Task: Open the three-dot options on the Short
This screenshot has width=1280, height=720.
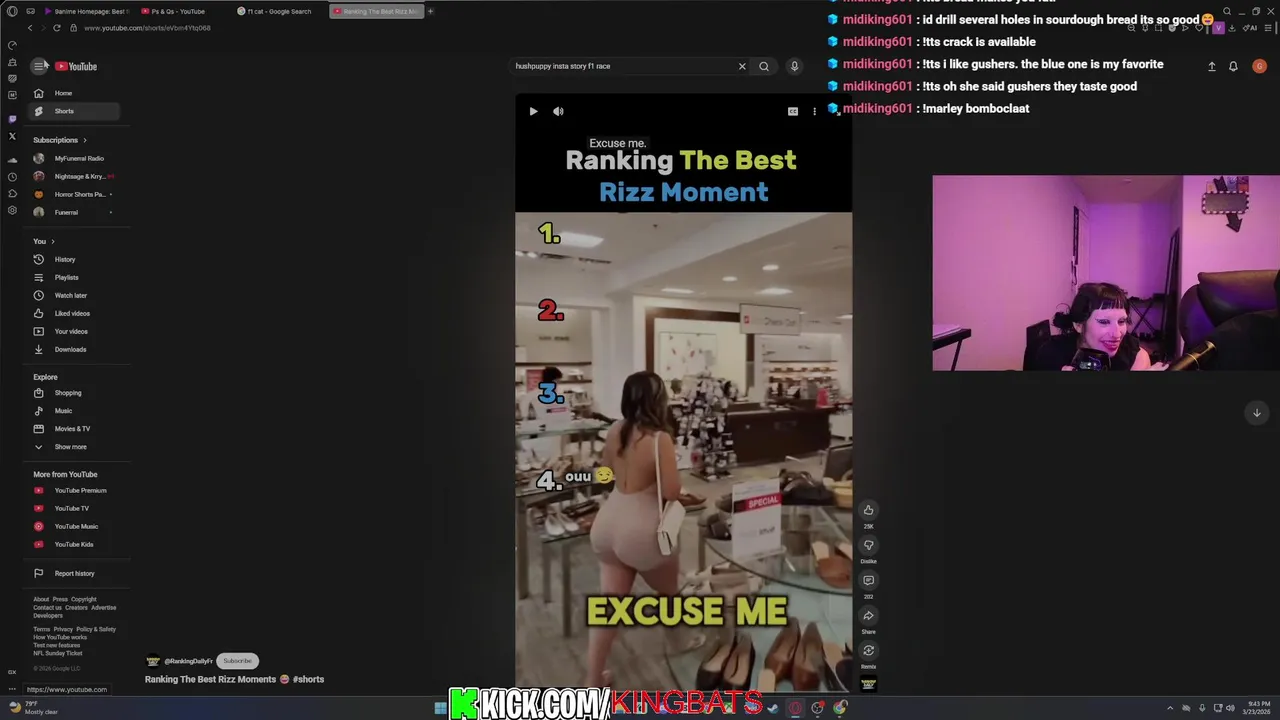Action: point(814,111)
